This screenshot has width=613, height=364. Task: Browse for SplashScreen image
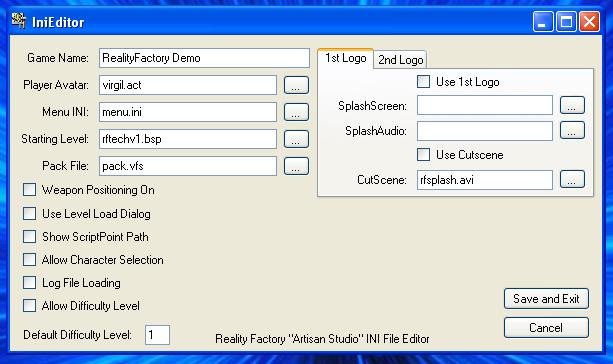pyautogui.click(x=572, y=105)
